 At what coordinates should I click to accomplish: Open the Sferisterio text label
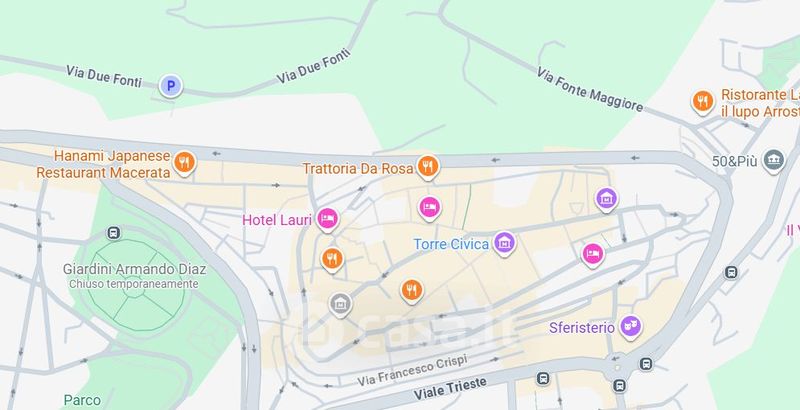tap(582, 327)
